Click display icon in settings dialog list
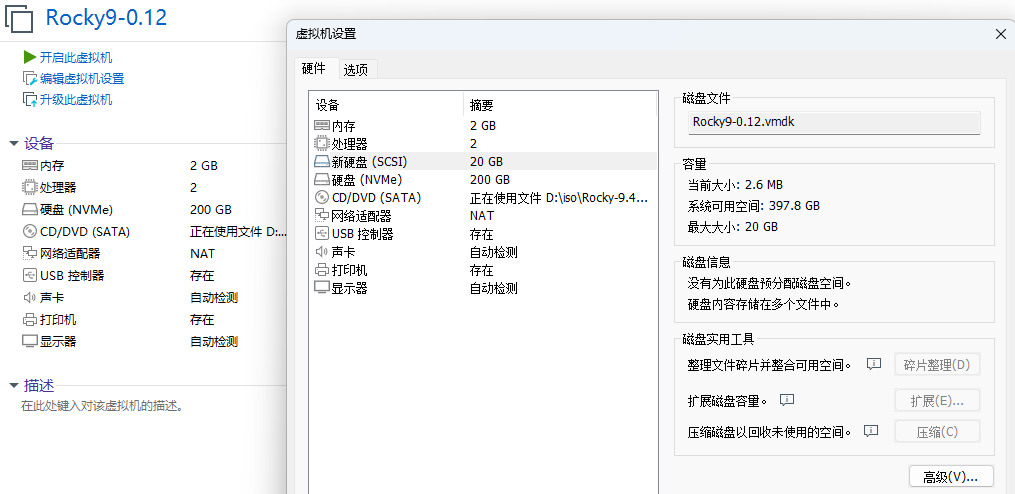Image resolution: width=1015 pixels, height=494 pixels. click(x=322, y=288)
